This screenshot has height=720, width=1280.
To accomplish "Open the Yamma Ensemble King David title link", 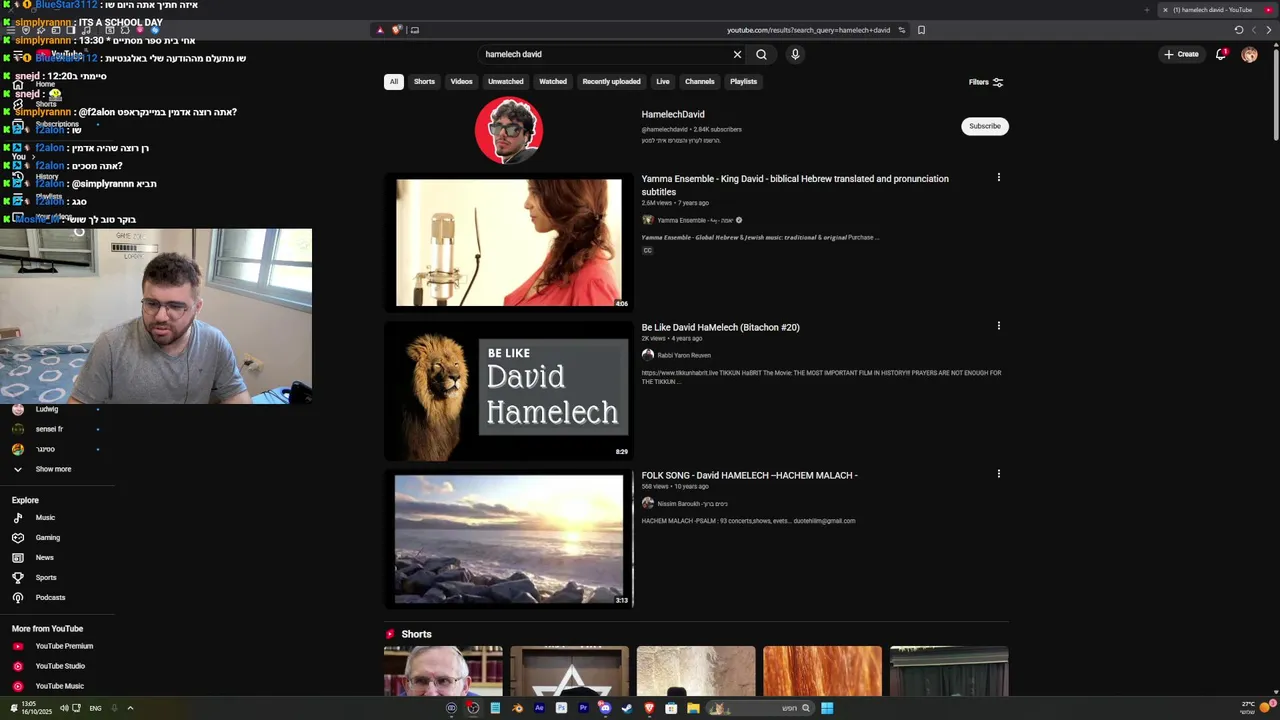I will (x=795, y=185).
